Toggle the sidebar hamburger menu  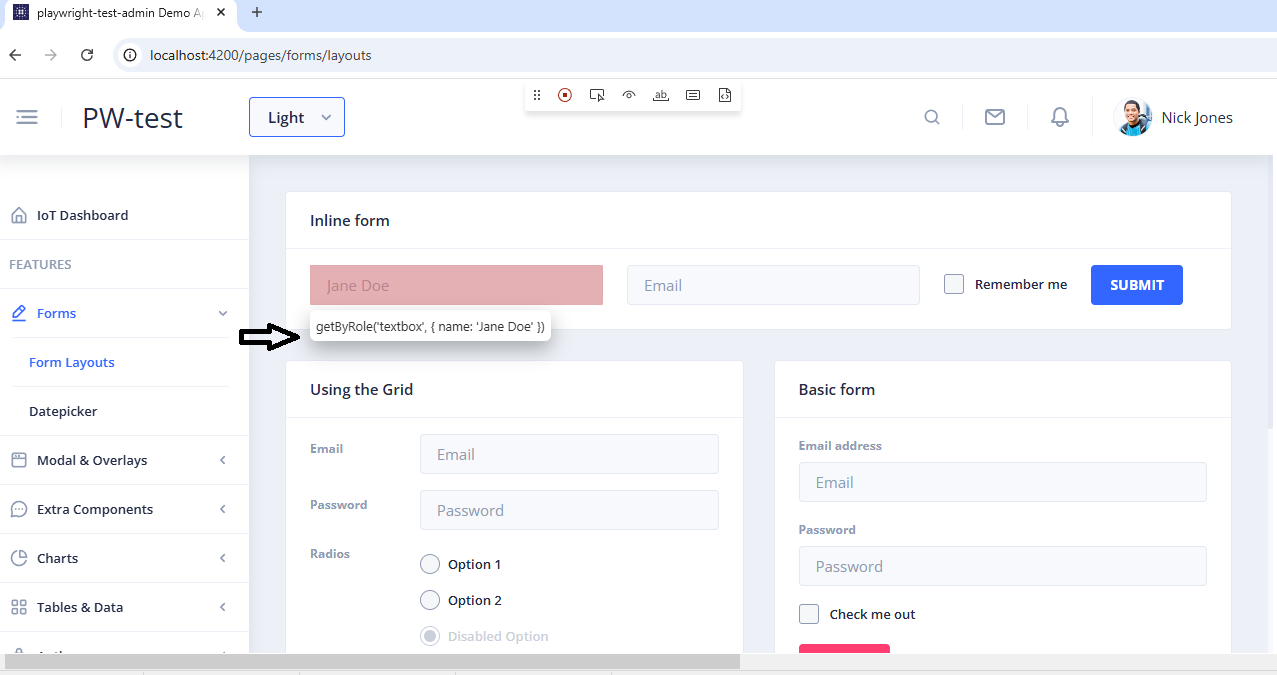(27, 117)
